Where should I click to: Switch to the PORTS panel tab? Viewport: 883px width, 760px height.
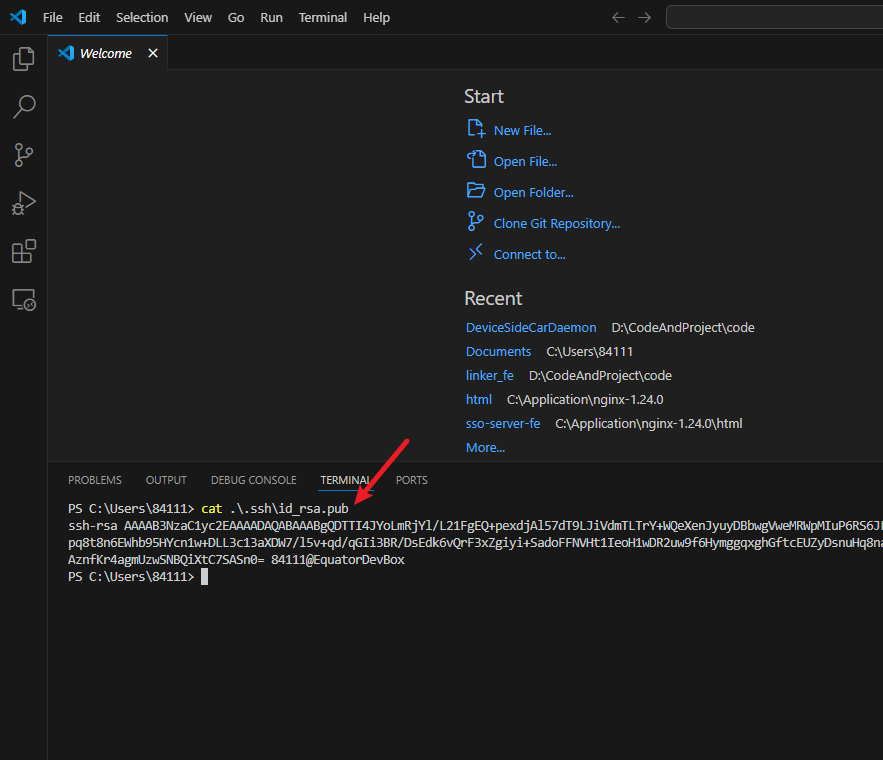pyautogui.click(x=411, y=480)
